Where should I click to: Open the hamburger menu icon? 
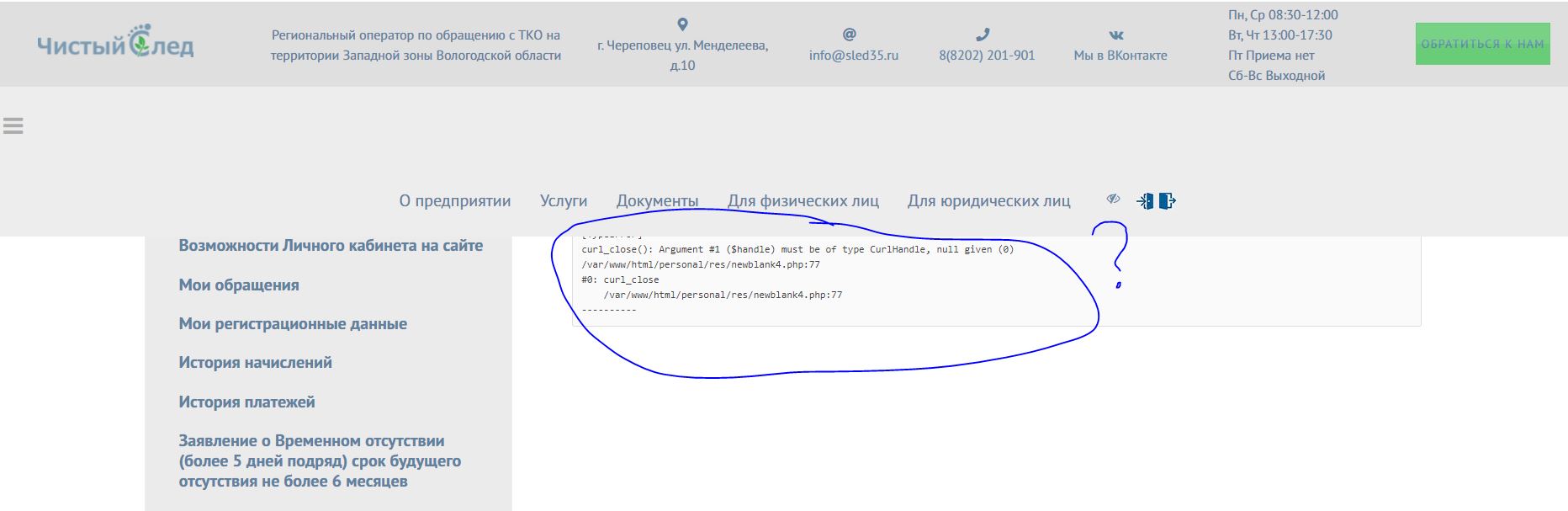[13, 126]
